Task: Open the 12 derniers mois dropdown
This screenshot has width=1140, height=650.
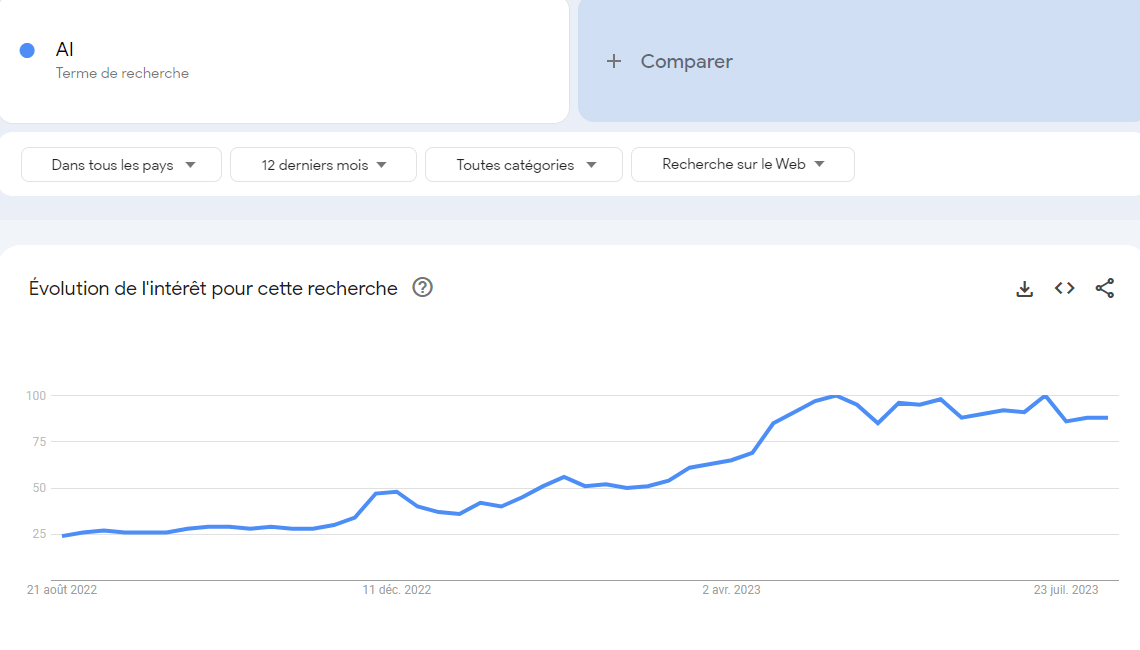Action: (x=324, y=165)
